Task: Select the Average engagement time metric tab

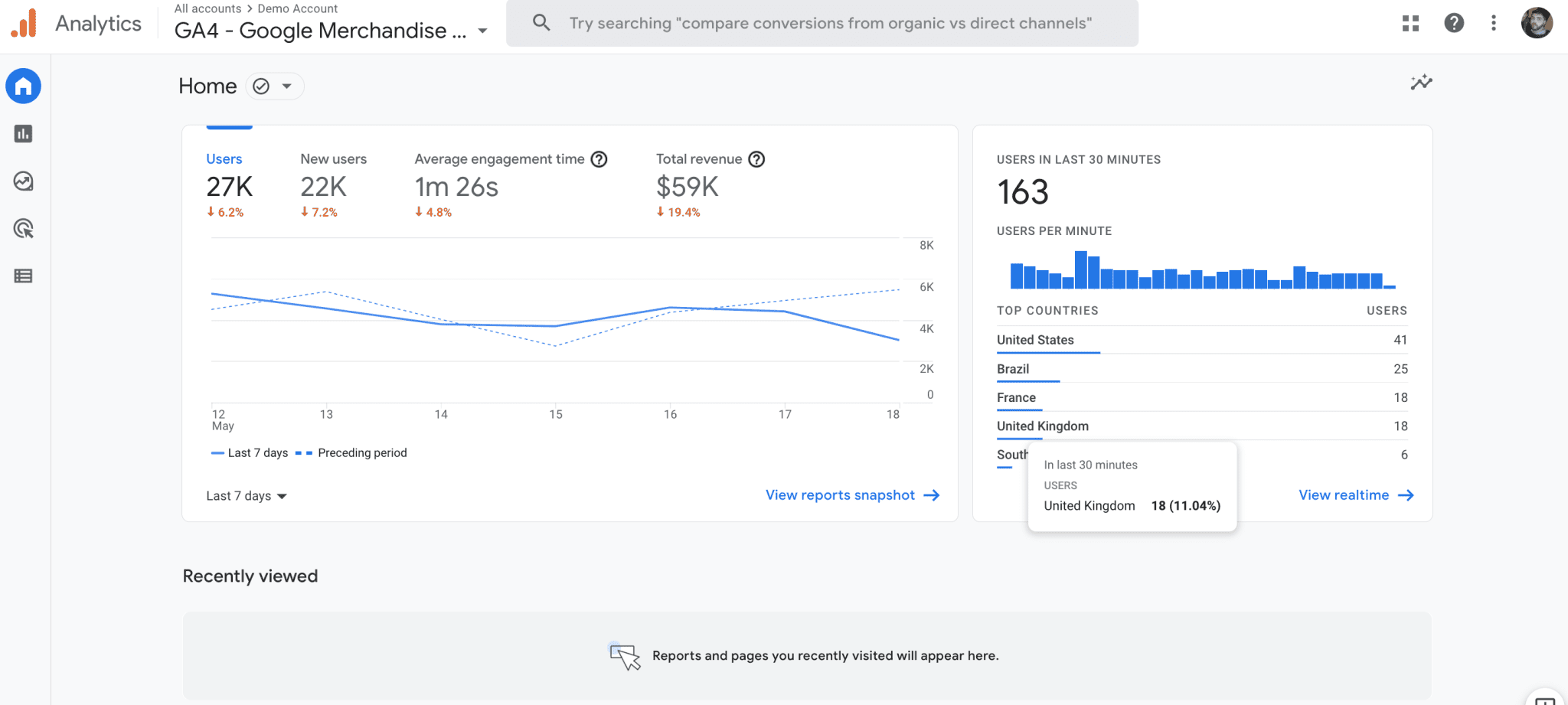Action: 511,184
